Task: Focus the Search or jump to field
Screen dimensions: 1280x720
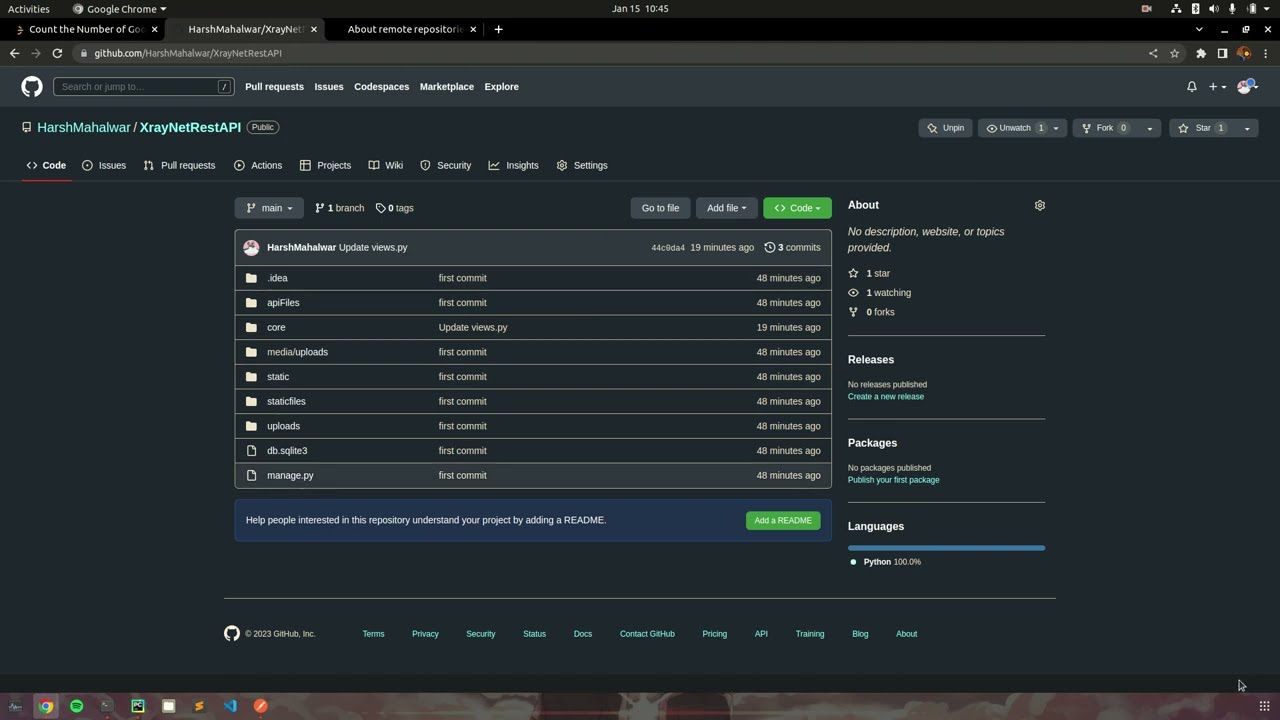Action: 144,87
